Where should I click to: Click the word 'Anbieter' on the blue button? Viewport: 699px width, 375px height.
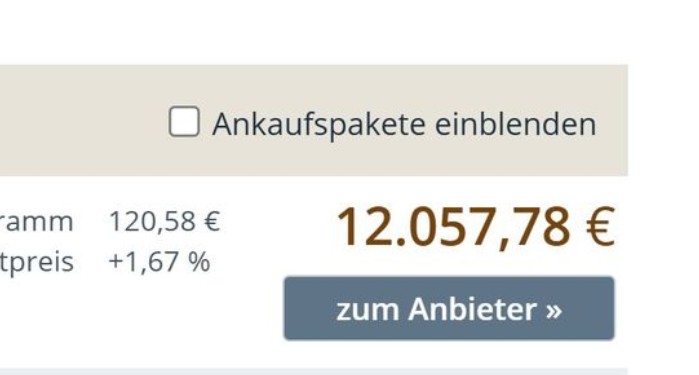[x=472, y=309]
